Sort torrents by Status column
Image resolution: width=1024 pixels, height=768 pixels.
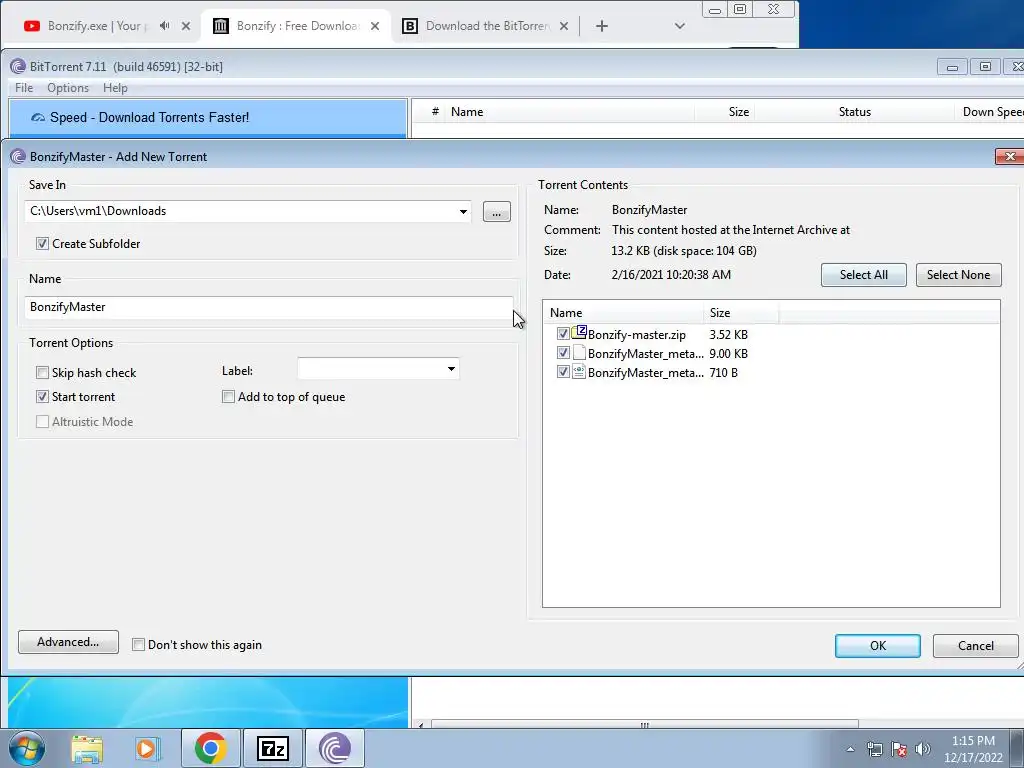[854, 112]
